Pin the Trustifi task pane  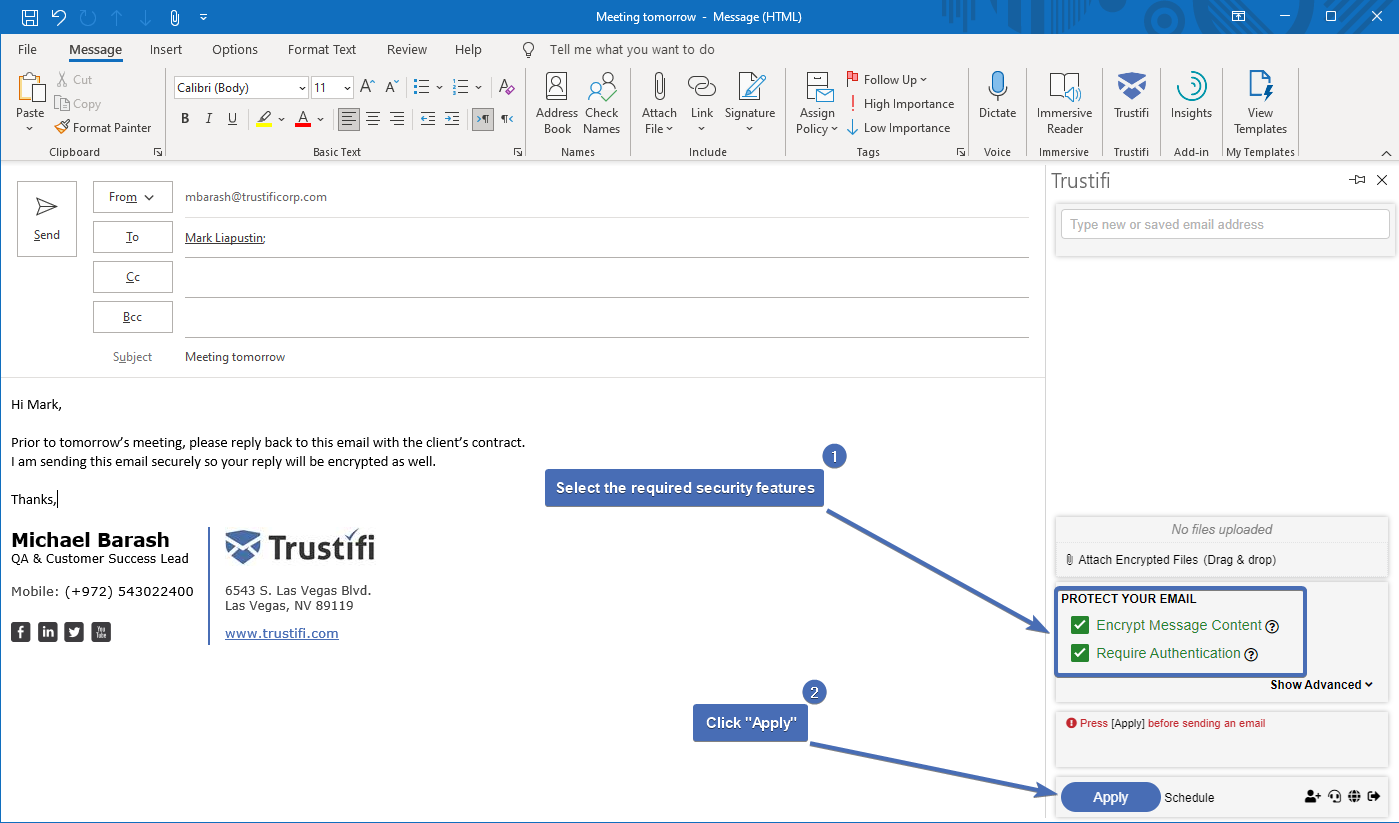click(1357, 180)
